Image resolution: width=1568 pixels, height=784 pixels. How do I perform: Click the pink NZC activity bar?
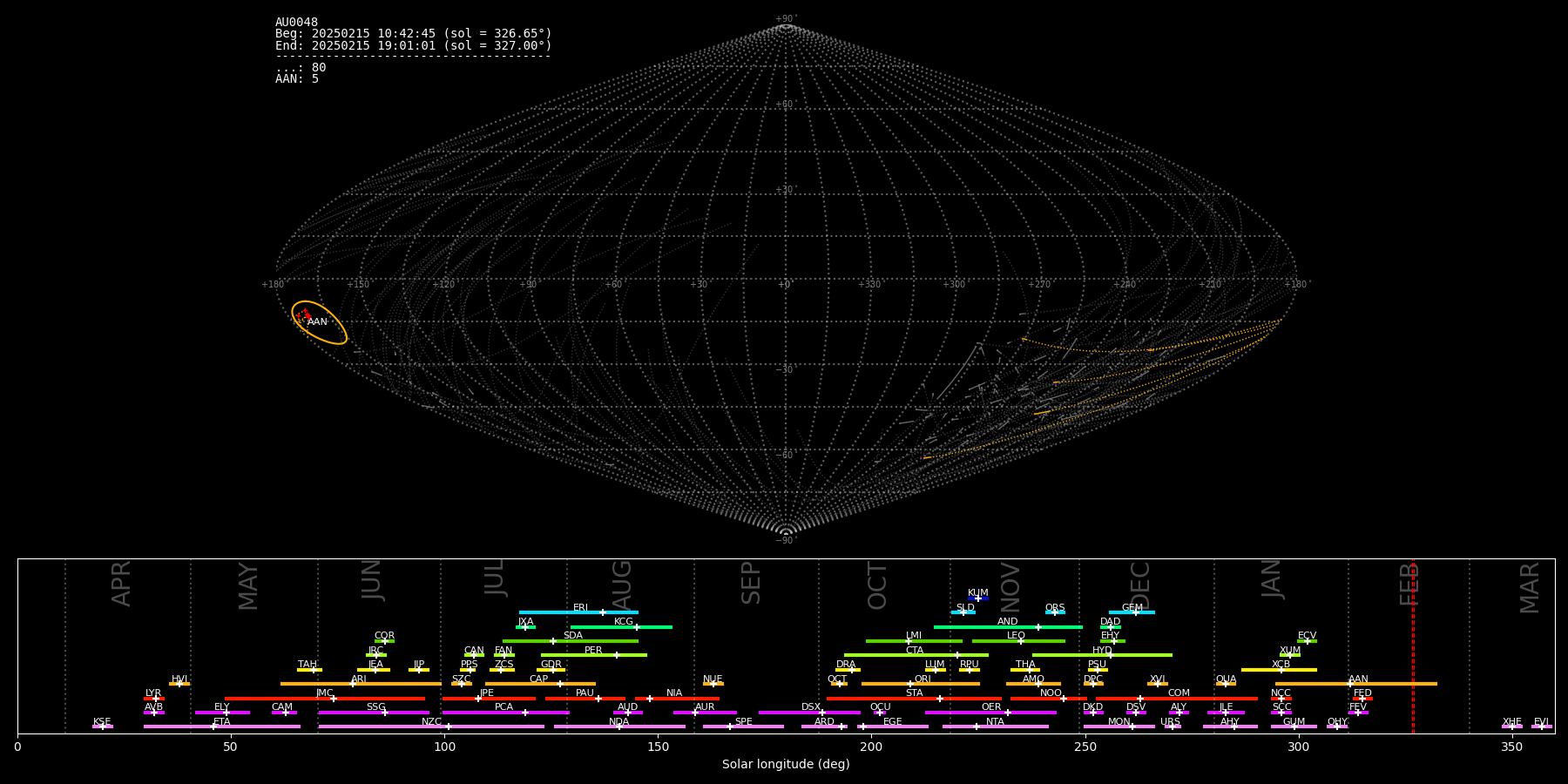(431, 727)
